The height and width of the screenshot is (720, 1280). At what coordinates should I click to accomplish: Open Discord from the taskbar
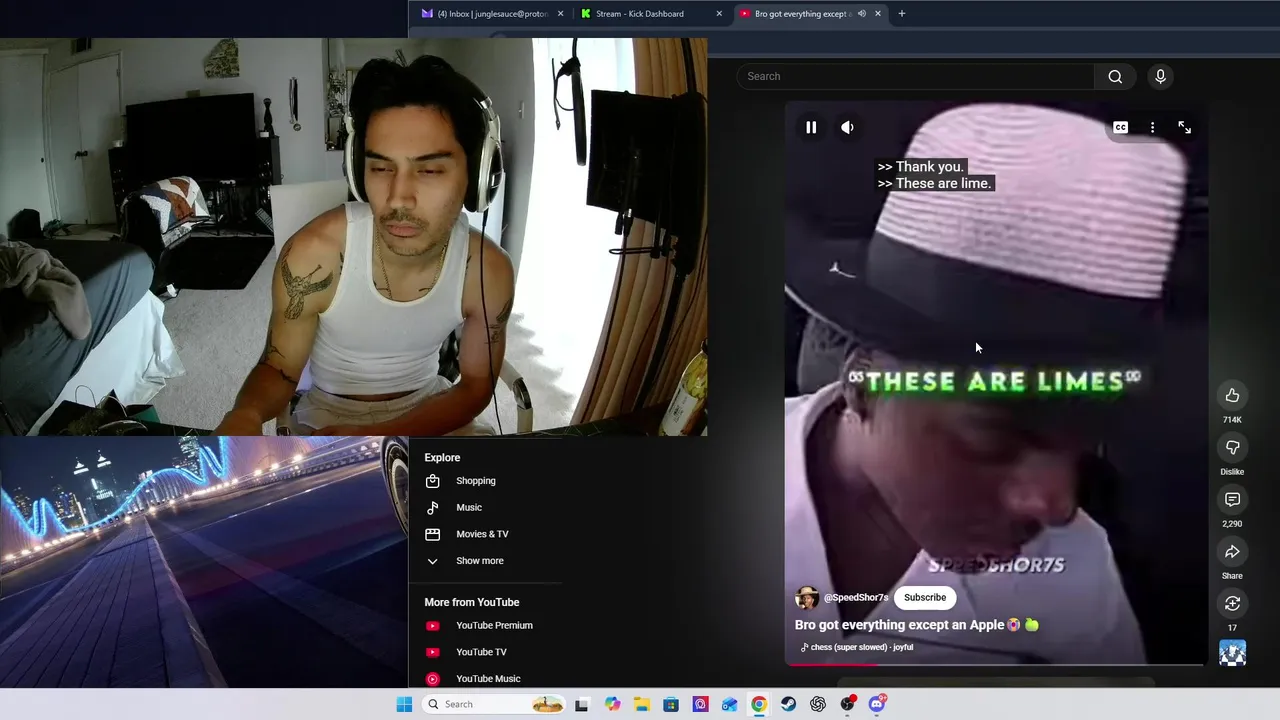pos(877,704)
